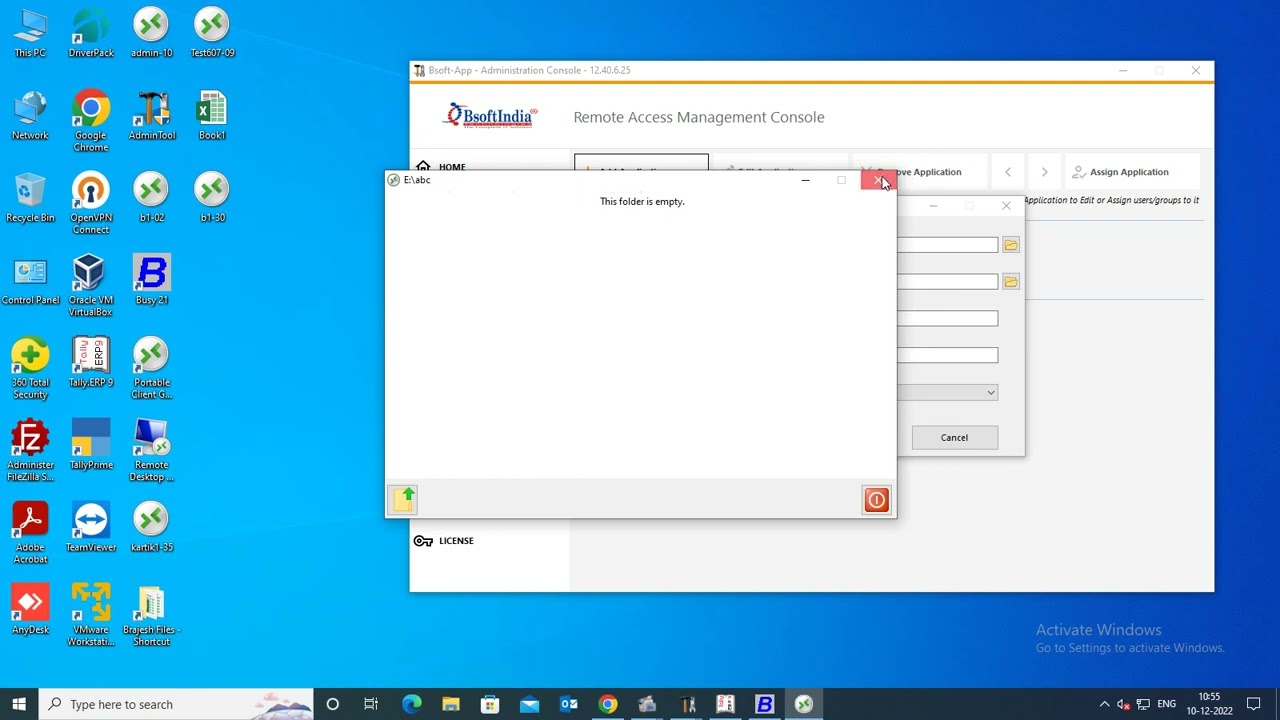Image resolution: width=1280 pixels, height=720 pixels.
Task: Click the fourth text field in the dialog
Action: (x=948, y=356)
